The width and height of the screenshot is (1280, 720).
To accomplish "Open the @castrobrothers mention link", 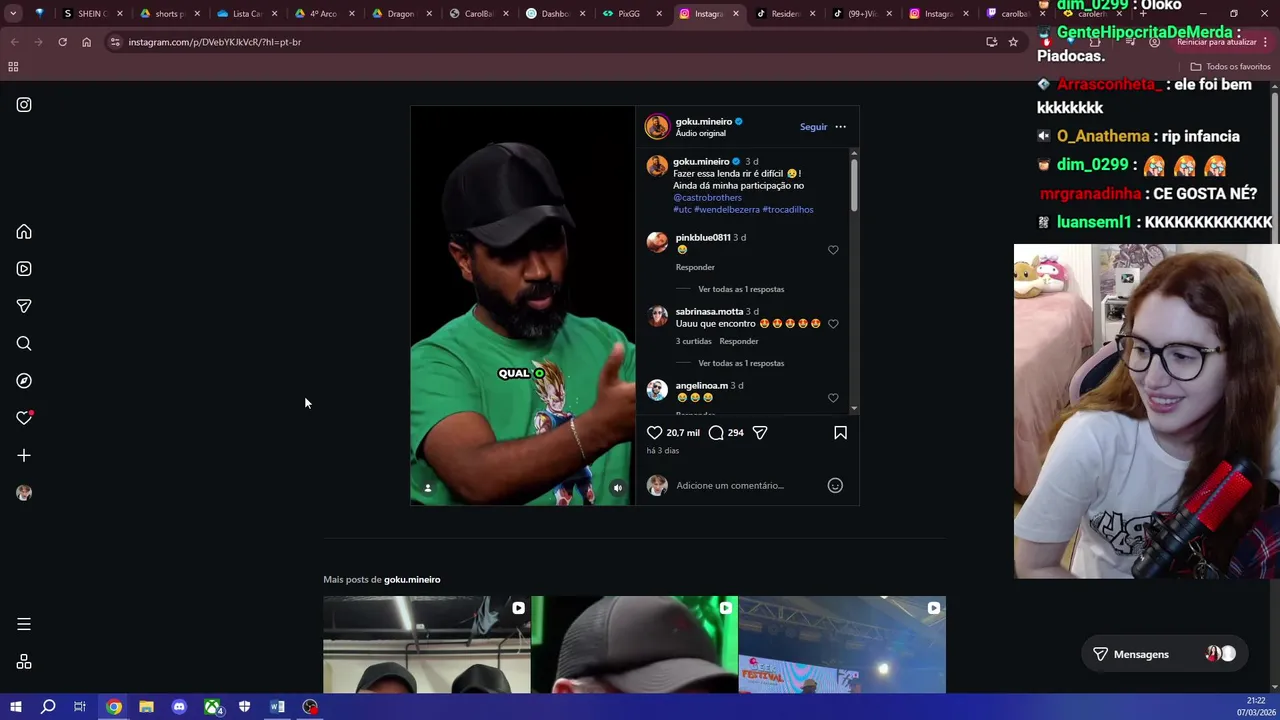I will click(x=707, y=198).
